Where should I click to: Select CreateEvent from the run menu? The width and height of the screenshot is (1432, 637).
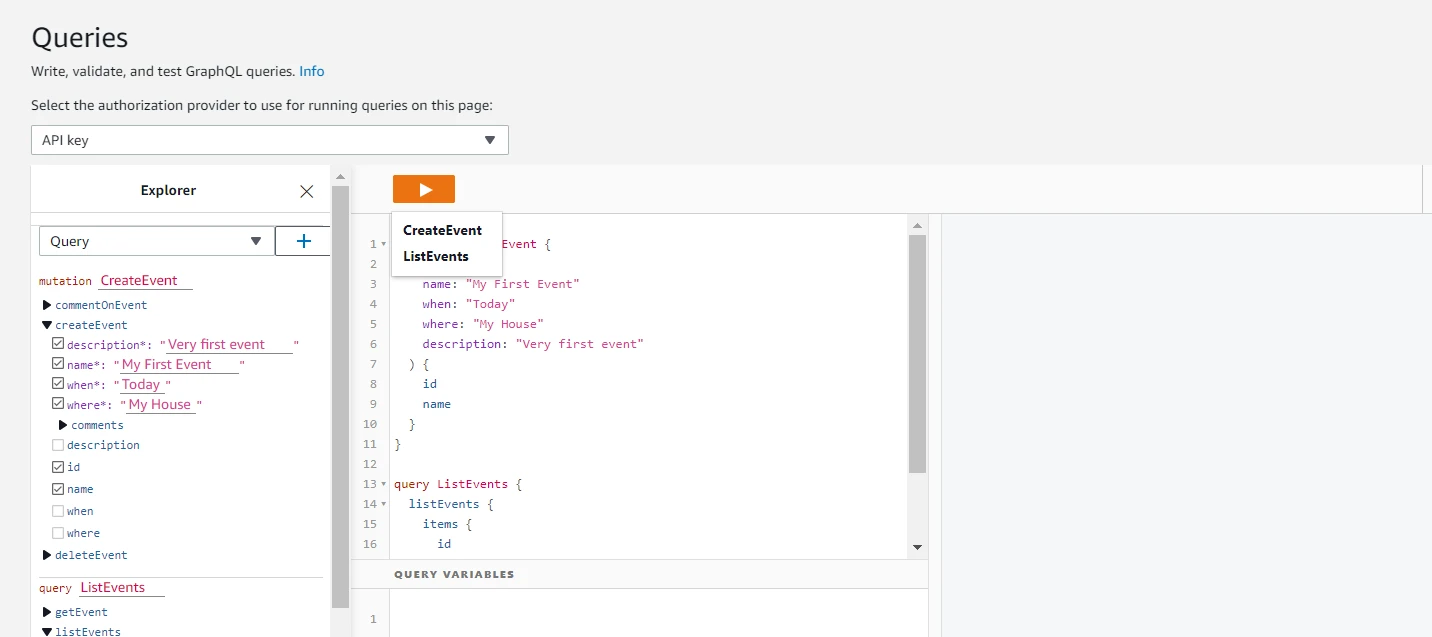coord(442,230)
